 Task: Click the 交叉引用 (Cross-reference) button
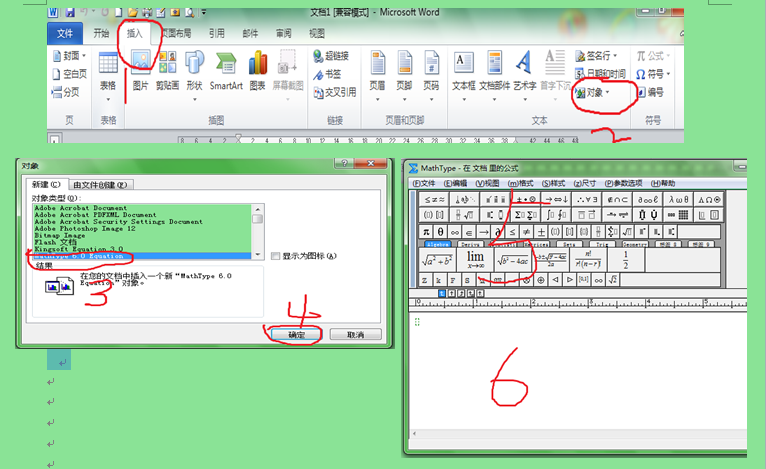pyautogui.click(x=335, y=92)
